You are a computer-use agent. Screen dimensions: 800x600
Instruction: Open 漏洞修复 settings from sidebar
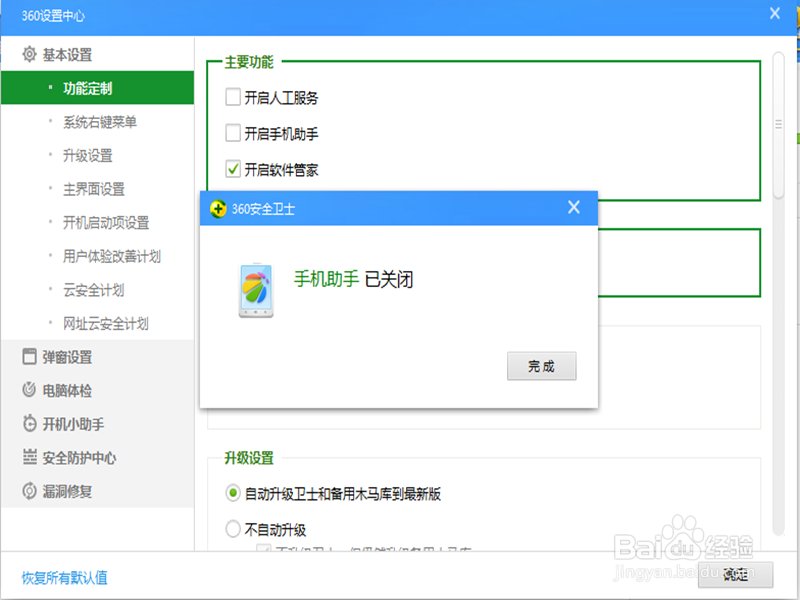point(62,490)
